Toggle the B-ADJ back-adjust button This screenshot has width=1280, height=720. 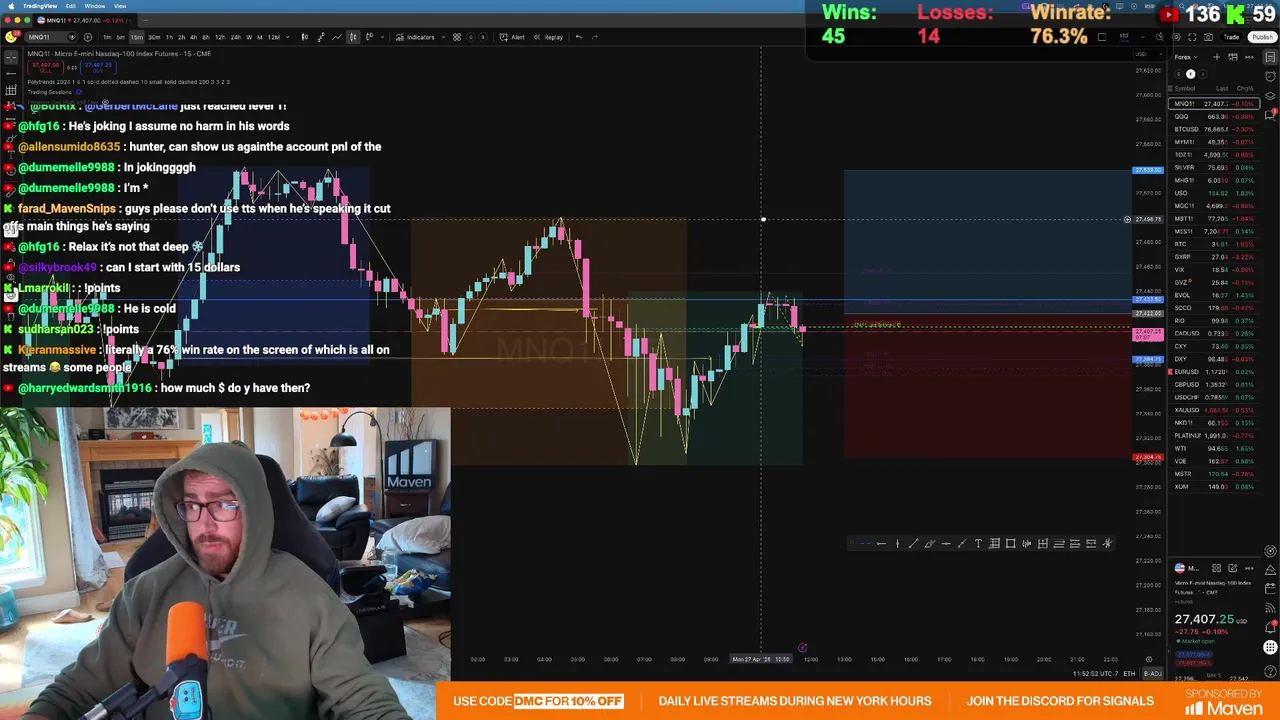point(1153,674)
